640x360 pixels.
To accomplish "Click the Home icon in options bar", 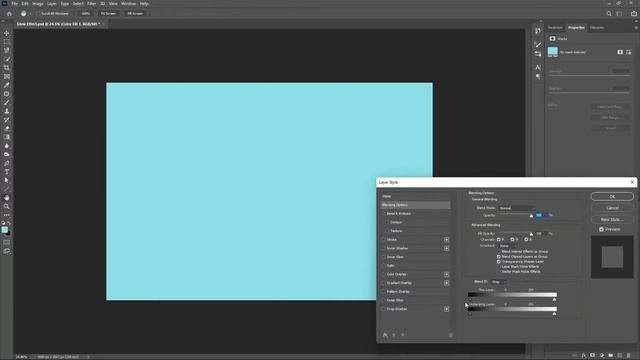I will click(x=9, y=13).
